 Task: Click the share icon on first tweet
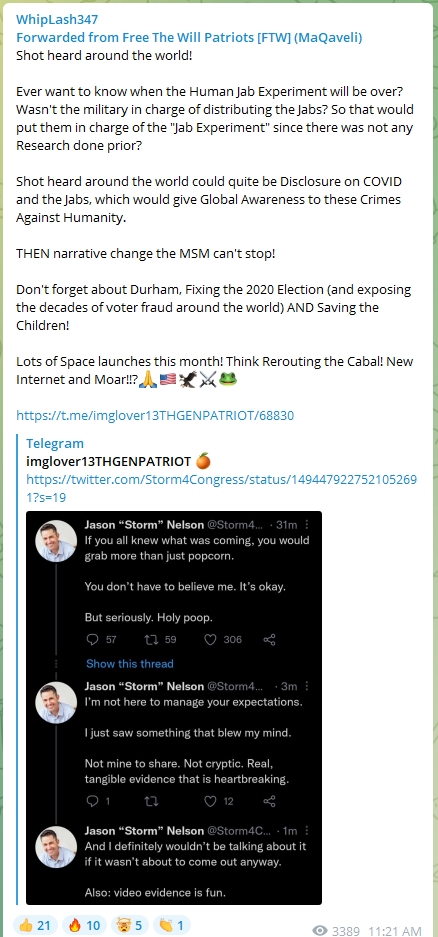(x=269, y=639)
